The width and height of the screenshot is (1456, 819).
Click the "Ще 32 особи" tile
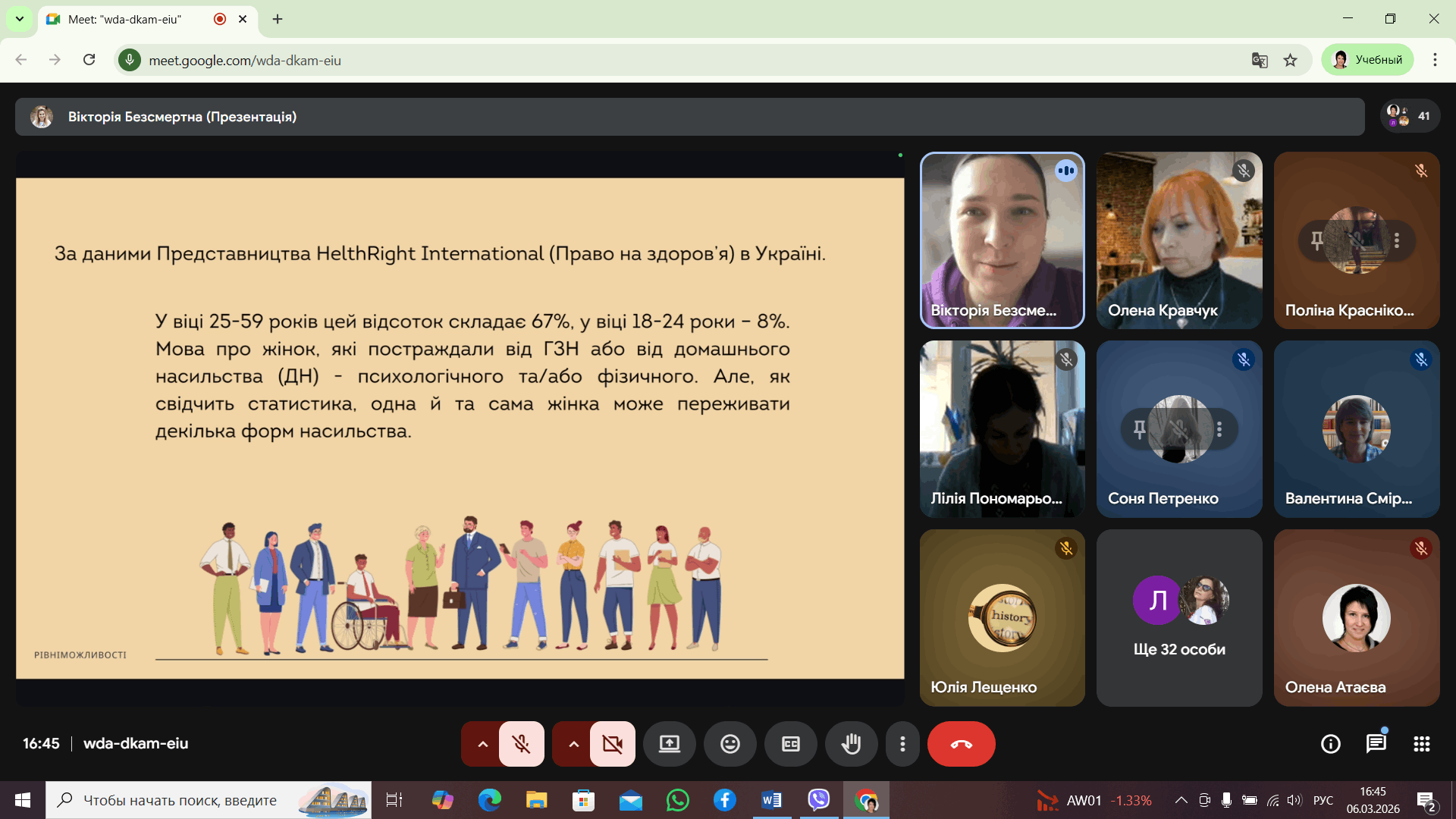pos(1178,618)
